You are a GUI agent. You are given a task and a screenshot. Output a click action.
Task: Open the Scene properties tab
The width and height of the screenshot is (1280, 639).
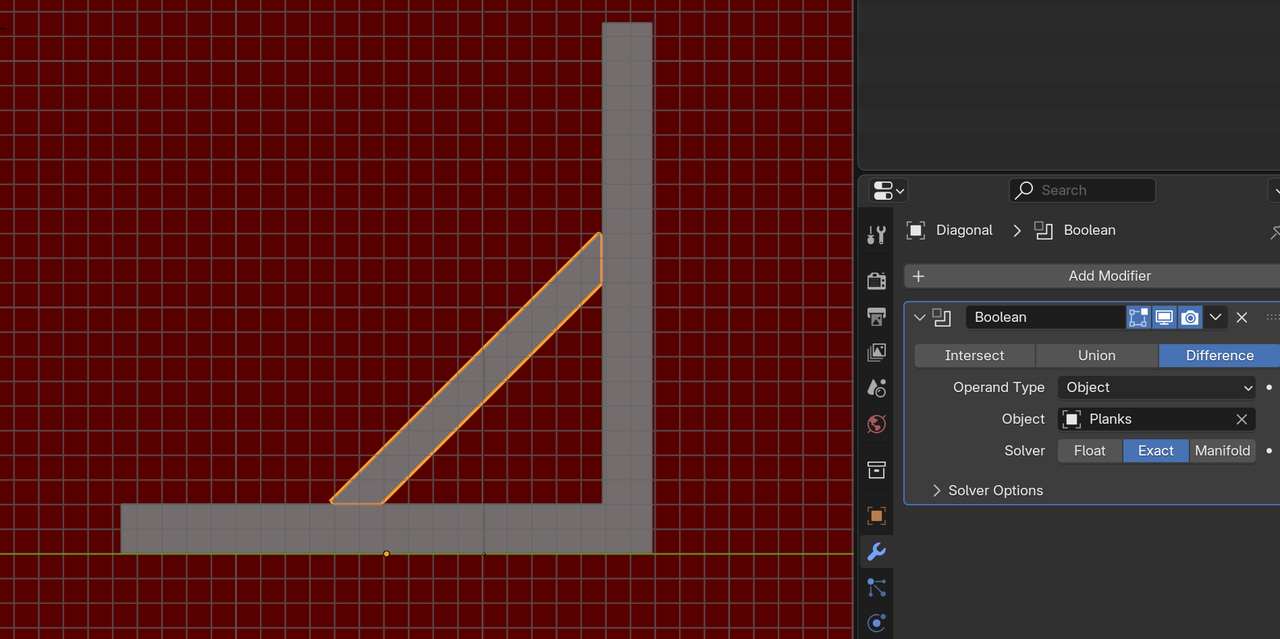point(876,388)
